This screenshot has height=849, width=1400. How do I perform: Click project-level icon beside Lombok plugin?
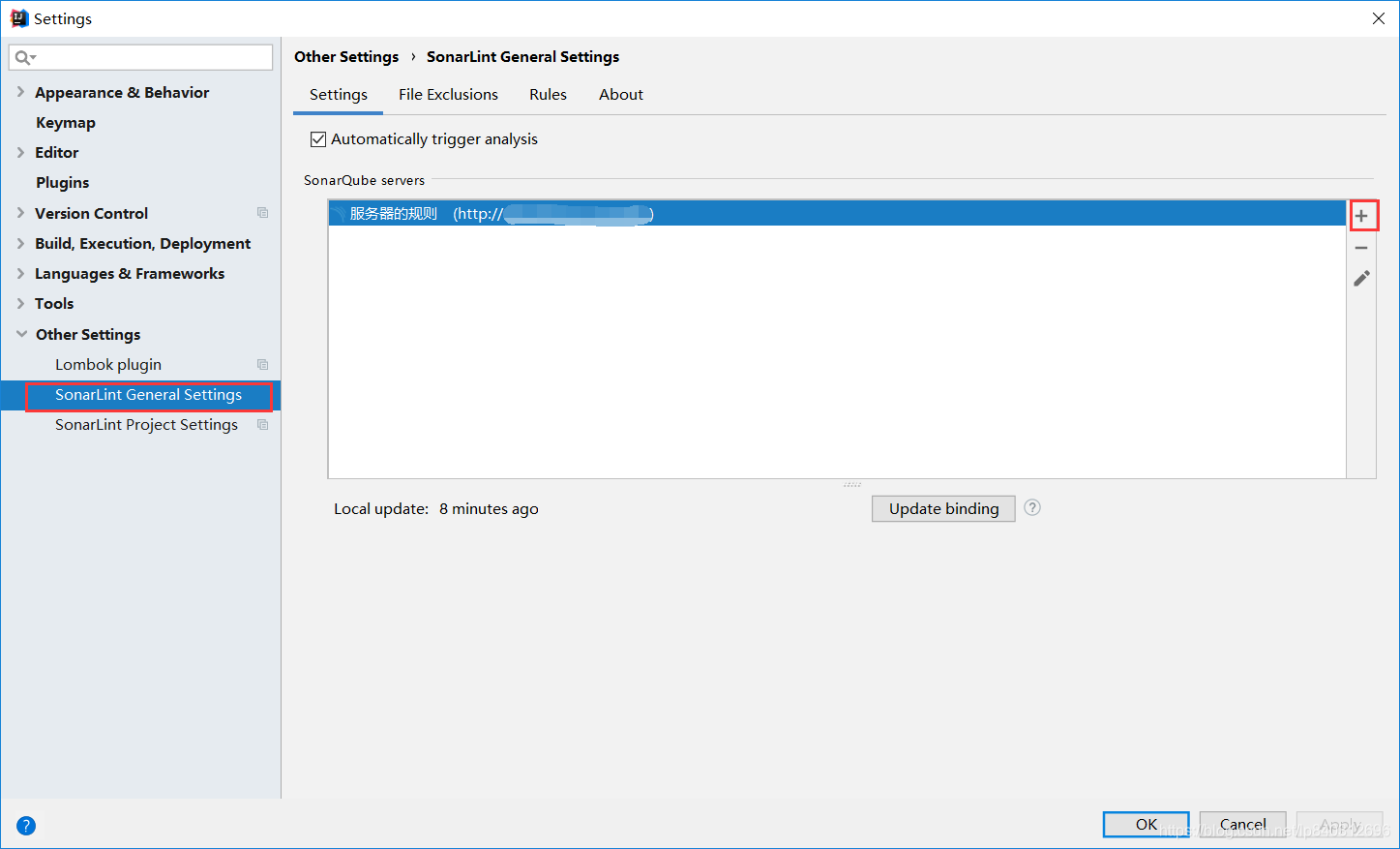tap(262, 365)
